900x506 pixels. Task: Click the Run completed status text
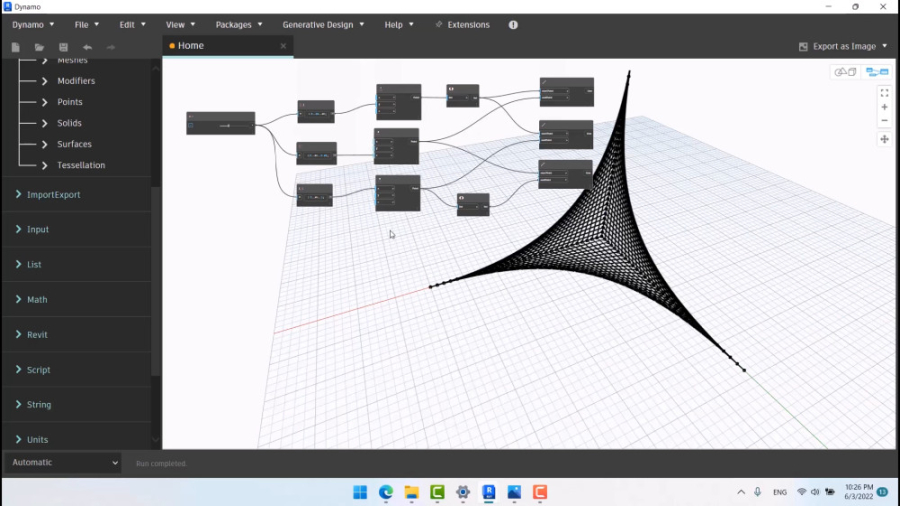(161, 464)
